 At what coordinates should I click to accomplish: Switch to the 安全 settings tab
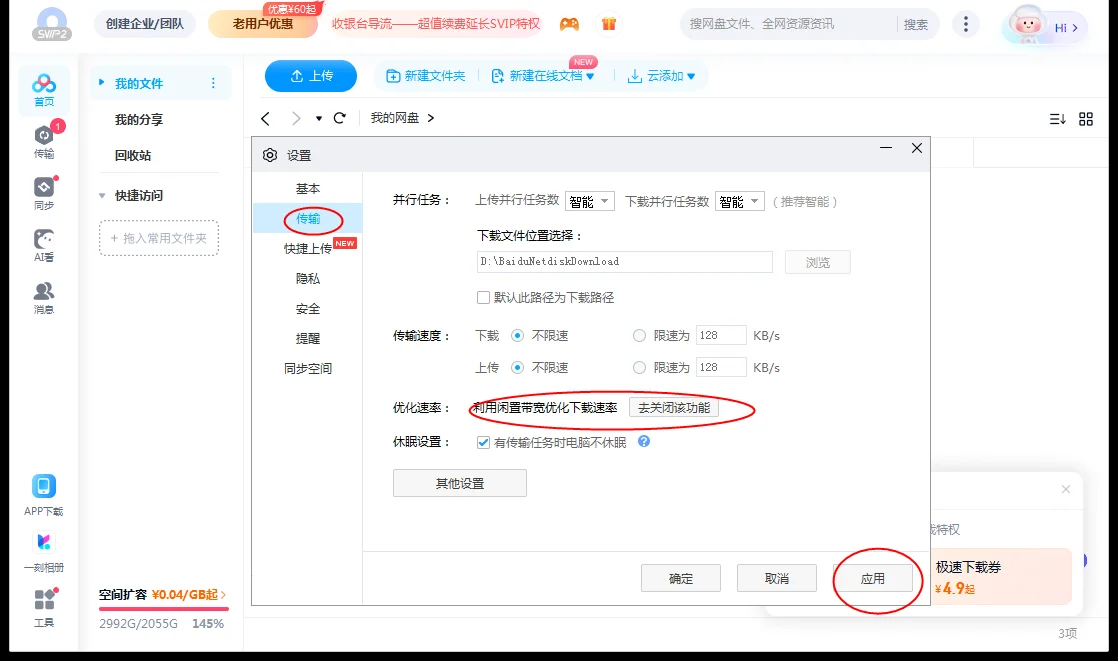307,308
